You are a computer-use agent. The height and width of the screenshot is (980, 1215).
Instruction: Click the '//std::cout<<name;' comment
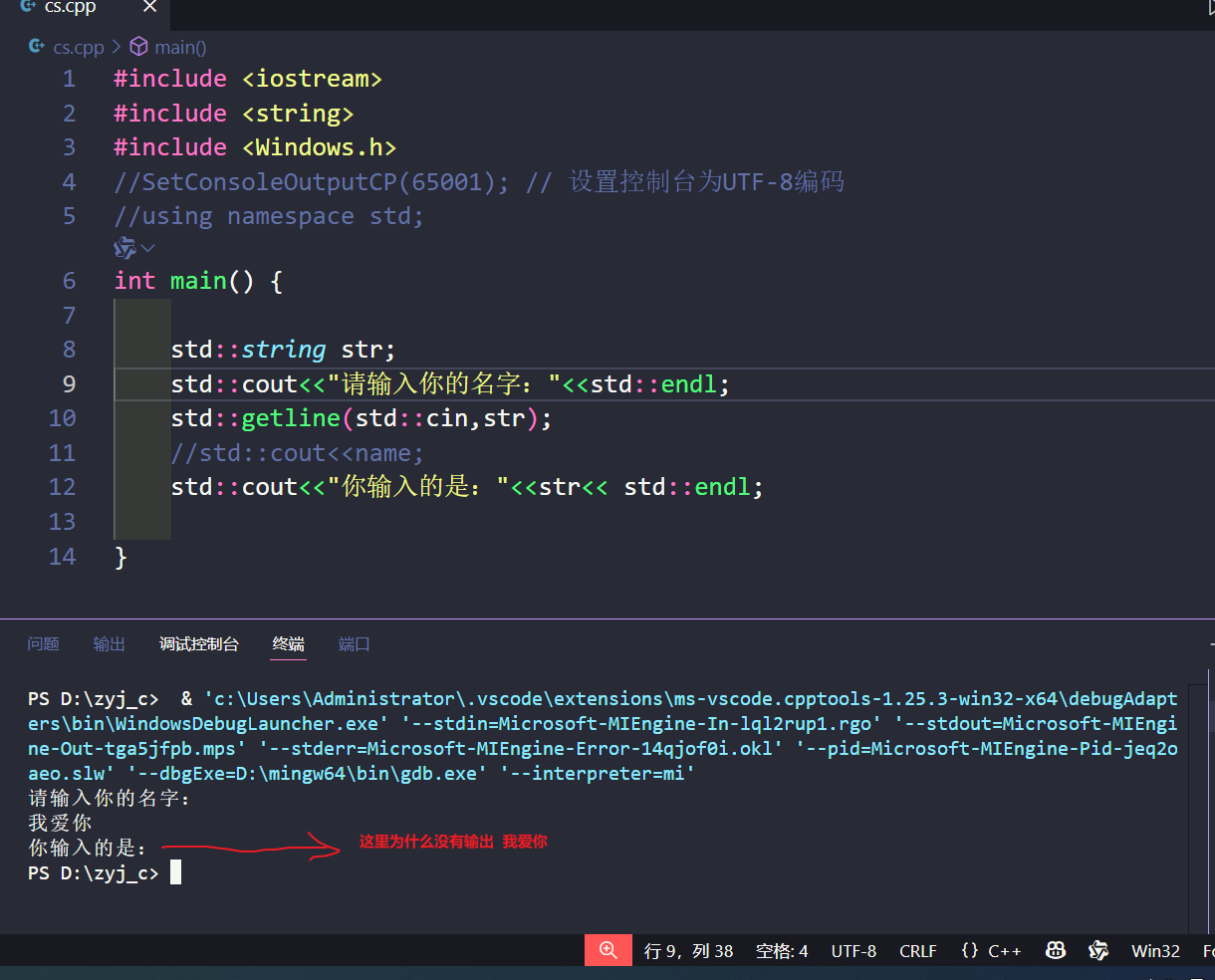[x=297, y=453]
